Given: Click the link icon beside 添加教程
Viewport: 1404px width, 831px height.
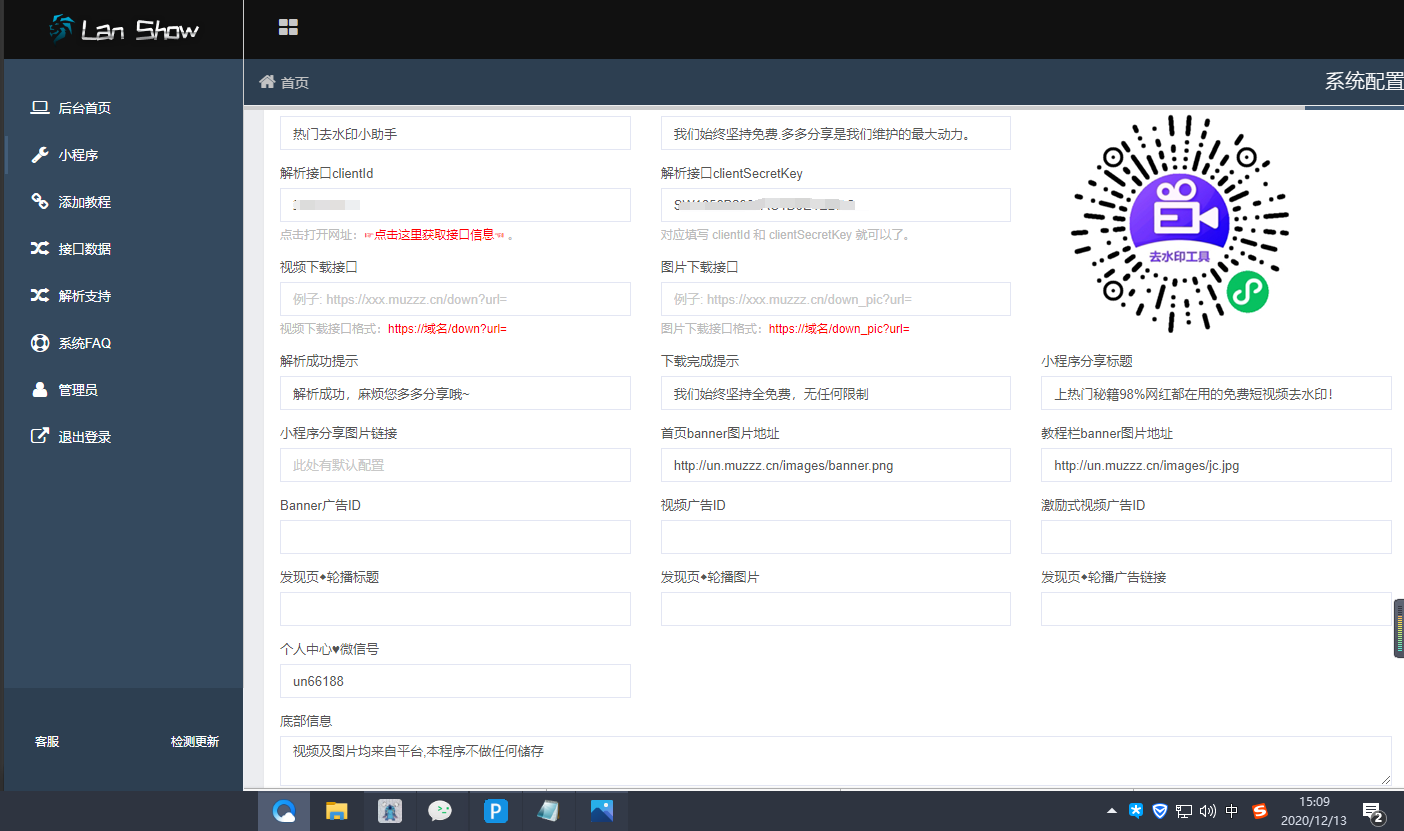Looking at the screenshot, I should 40,201.
